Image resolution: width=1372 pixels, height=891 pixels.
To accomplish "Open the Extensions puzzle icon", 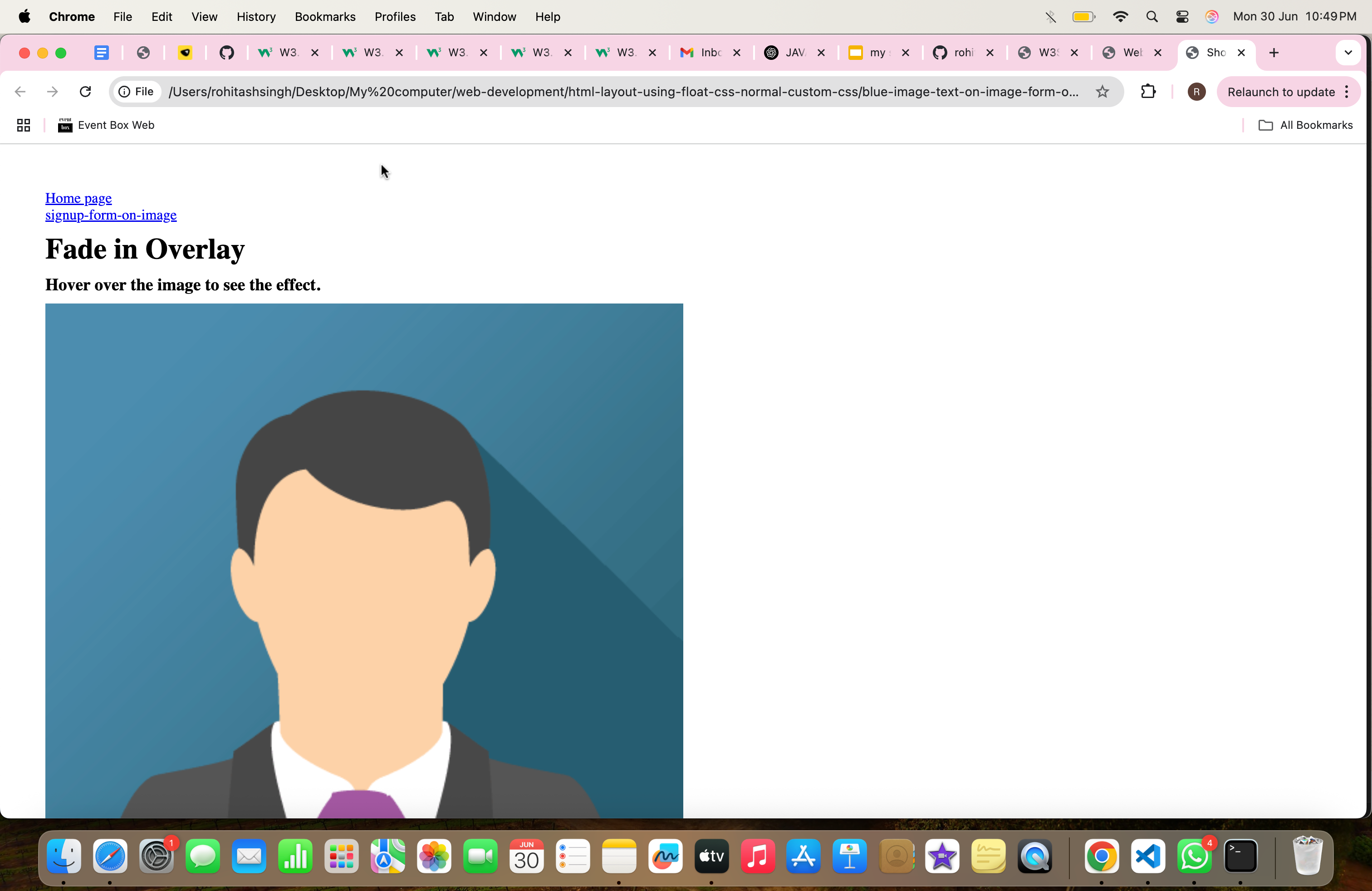I will click(x=1148, y=92).
